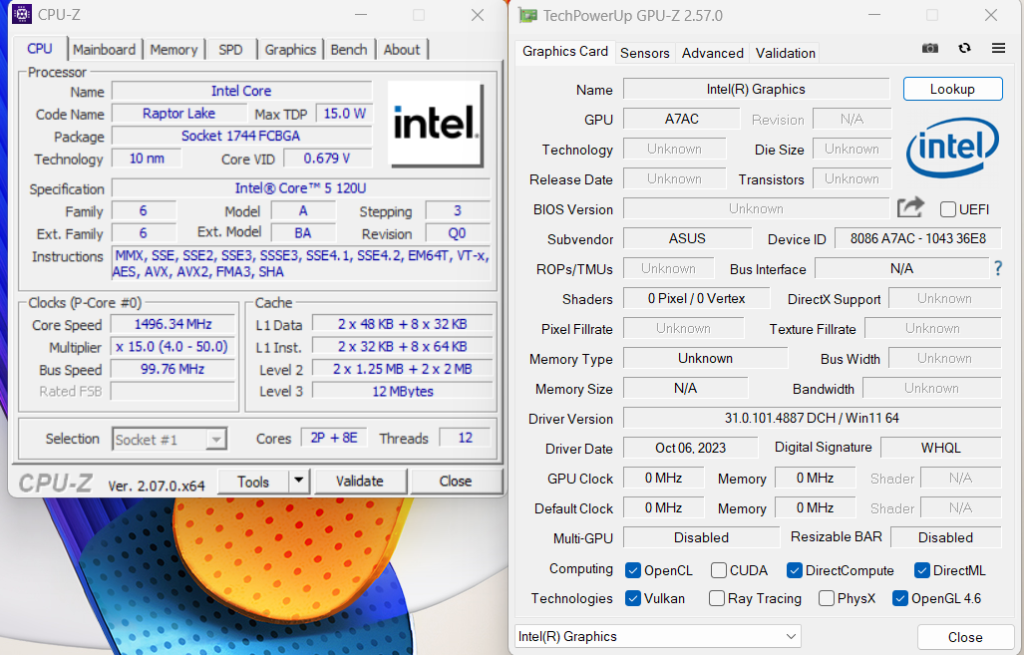The height and width of the screenshot is (655, 1024).
Task: Open the Sensors tab in GPU-Z
Action: [645, 53]
